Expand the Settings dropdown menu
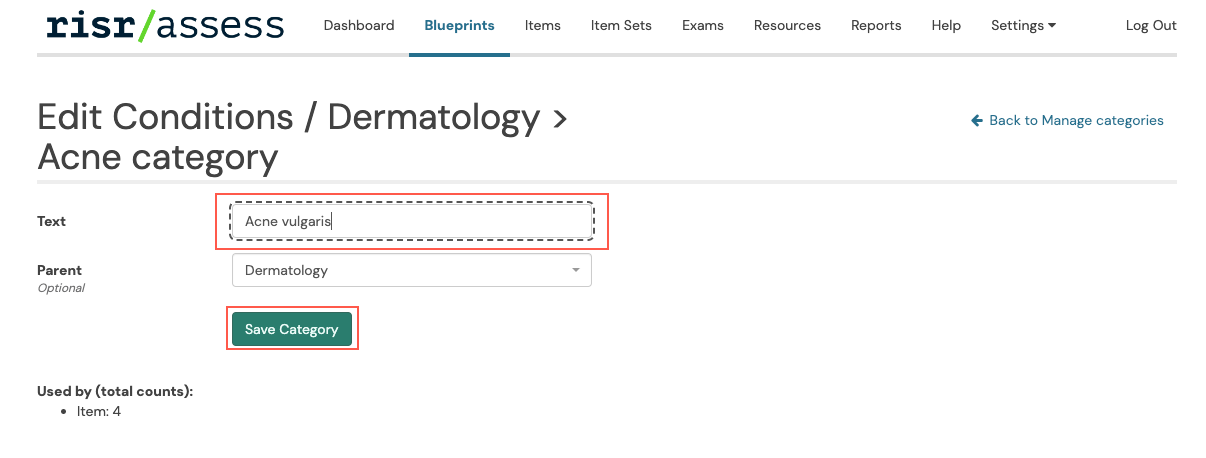This screenshot has height=458, width=1206. click(1023, 25)
